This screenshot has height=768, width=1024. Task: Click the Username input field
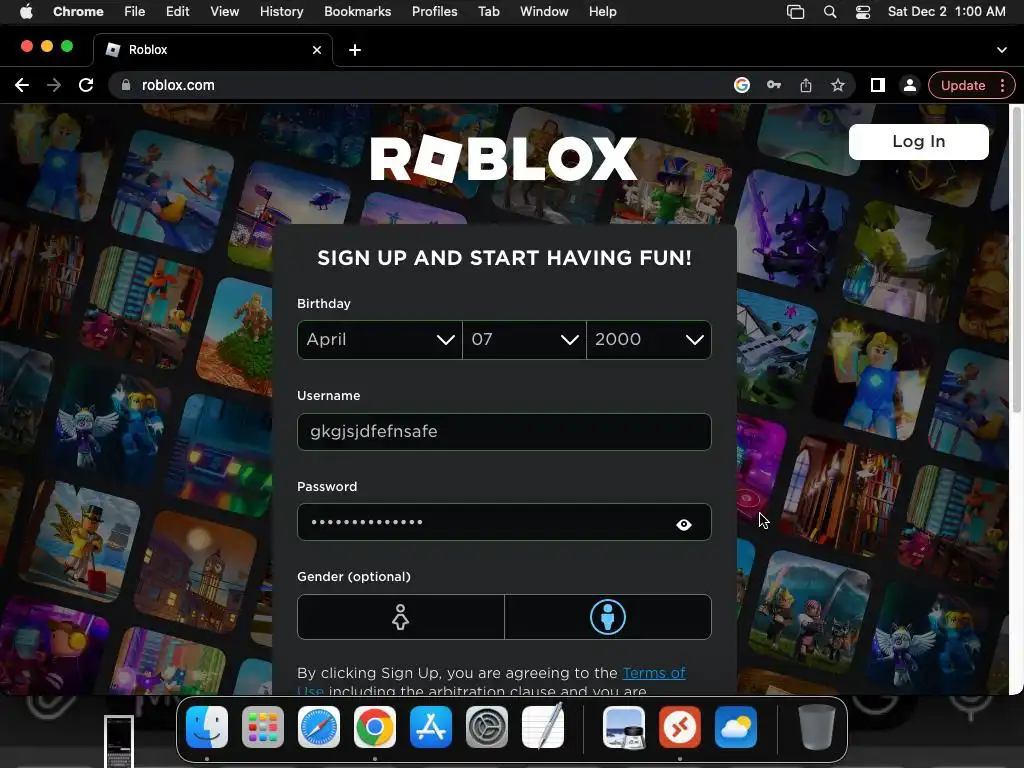coord(504,432)
